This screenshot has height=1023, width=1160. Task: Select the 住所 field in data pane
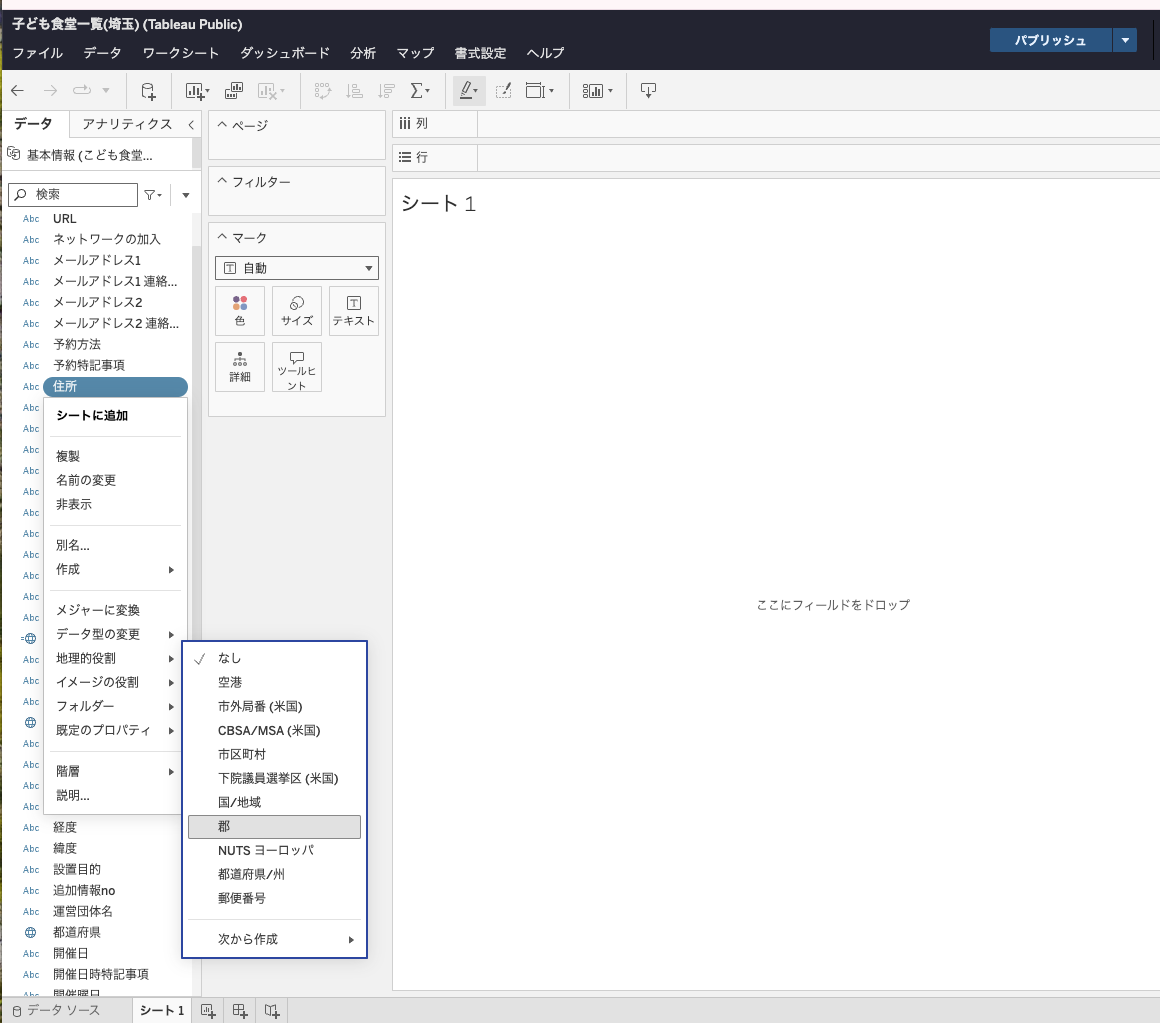point(115,386)
